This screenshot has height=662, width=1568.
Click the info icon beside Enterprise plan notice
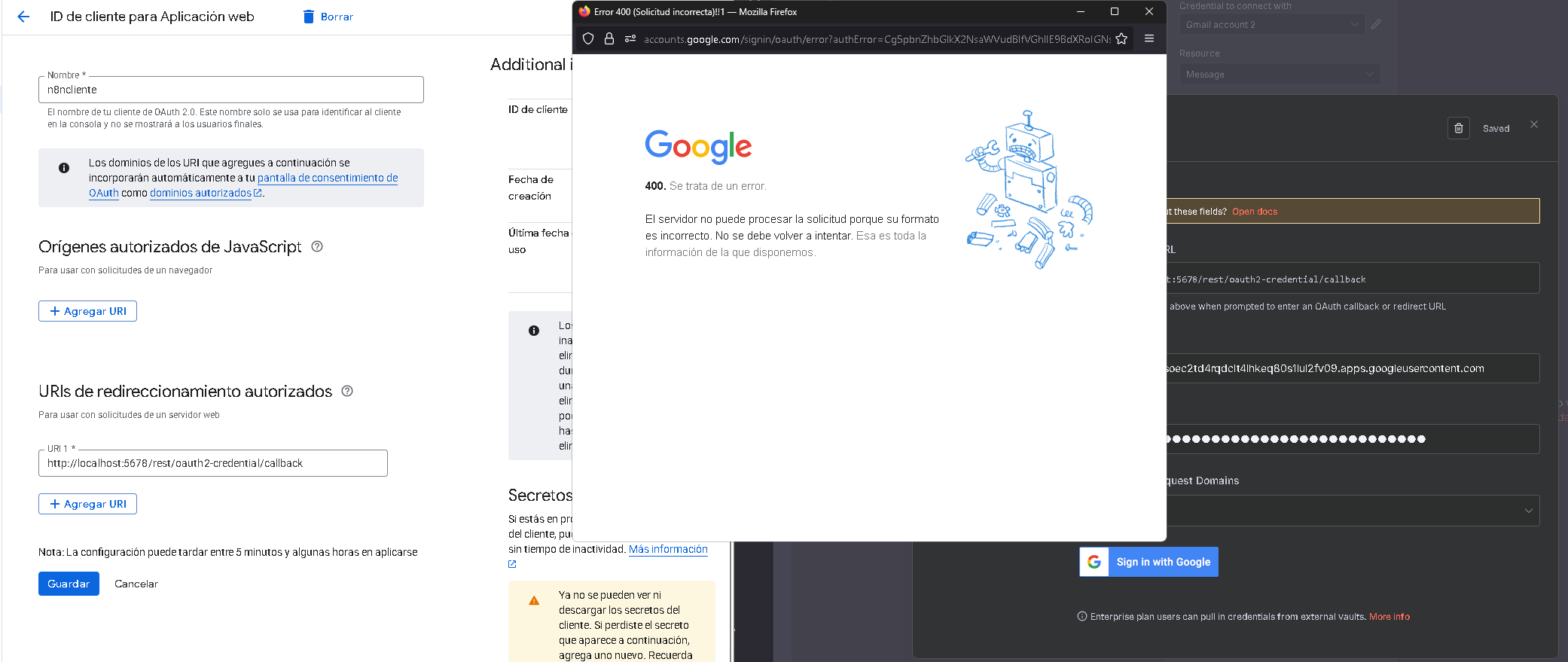[1082, 616]
